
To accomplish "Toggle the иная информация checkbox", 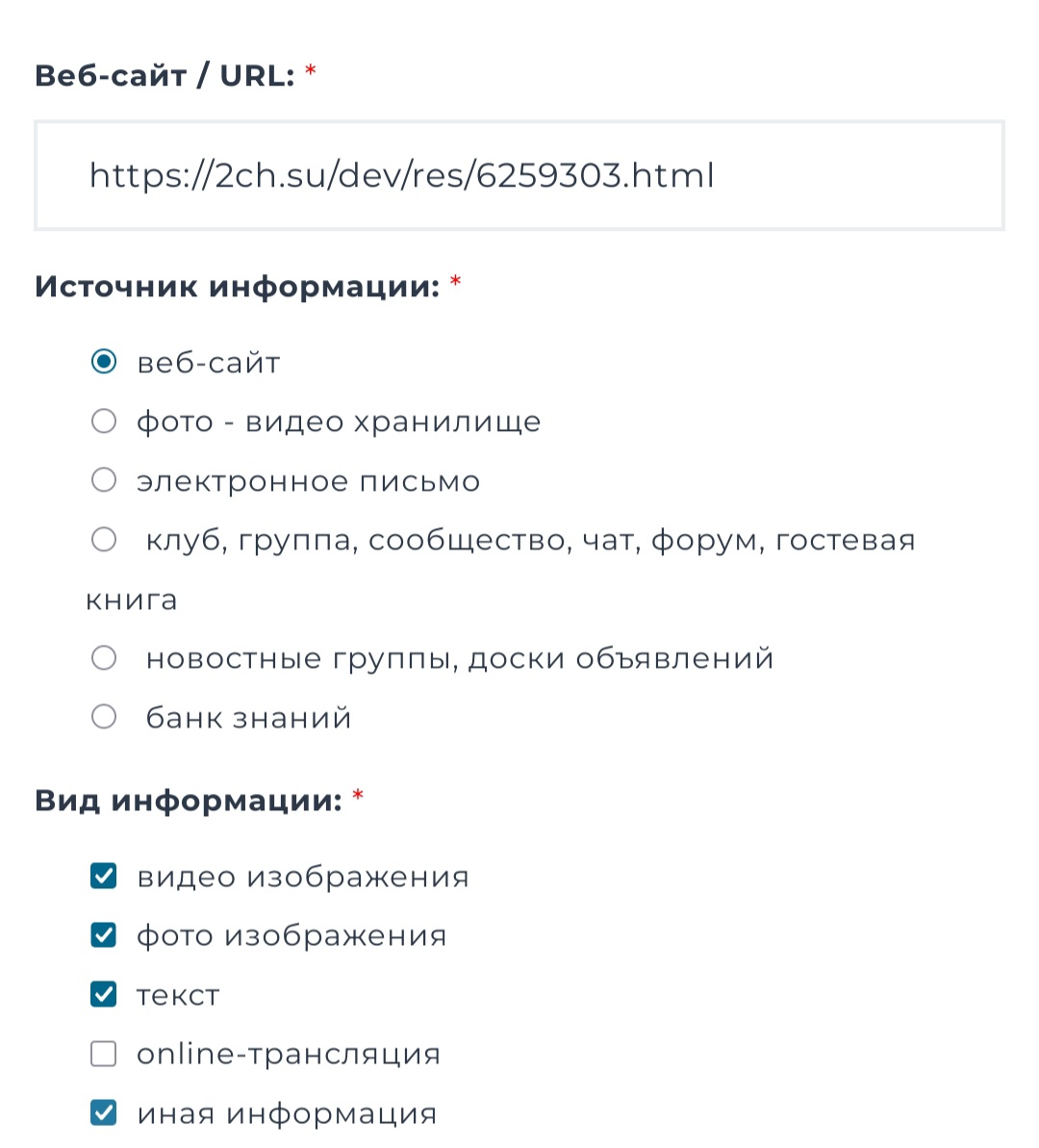I will (104, 1113).
